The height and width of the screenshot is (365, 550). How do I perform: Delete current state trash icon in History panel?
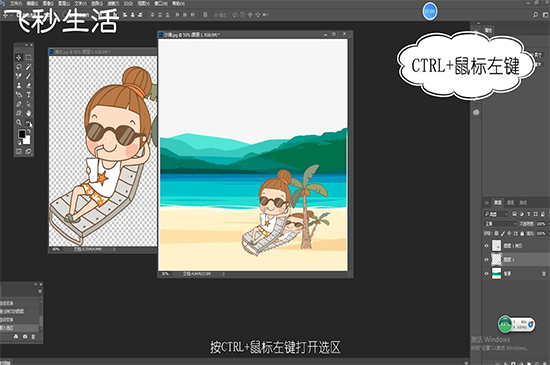click(33, 337)
